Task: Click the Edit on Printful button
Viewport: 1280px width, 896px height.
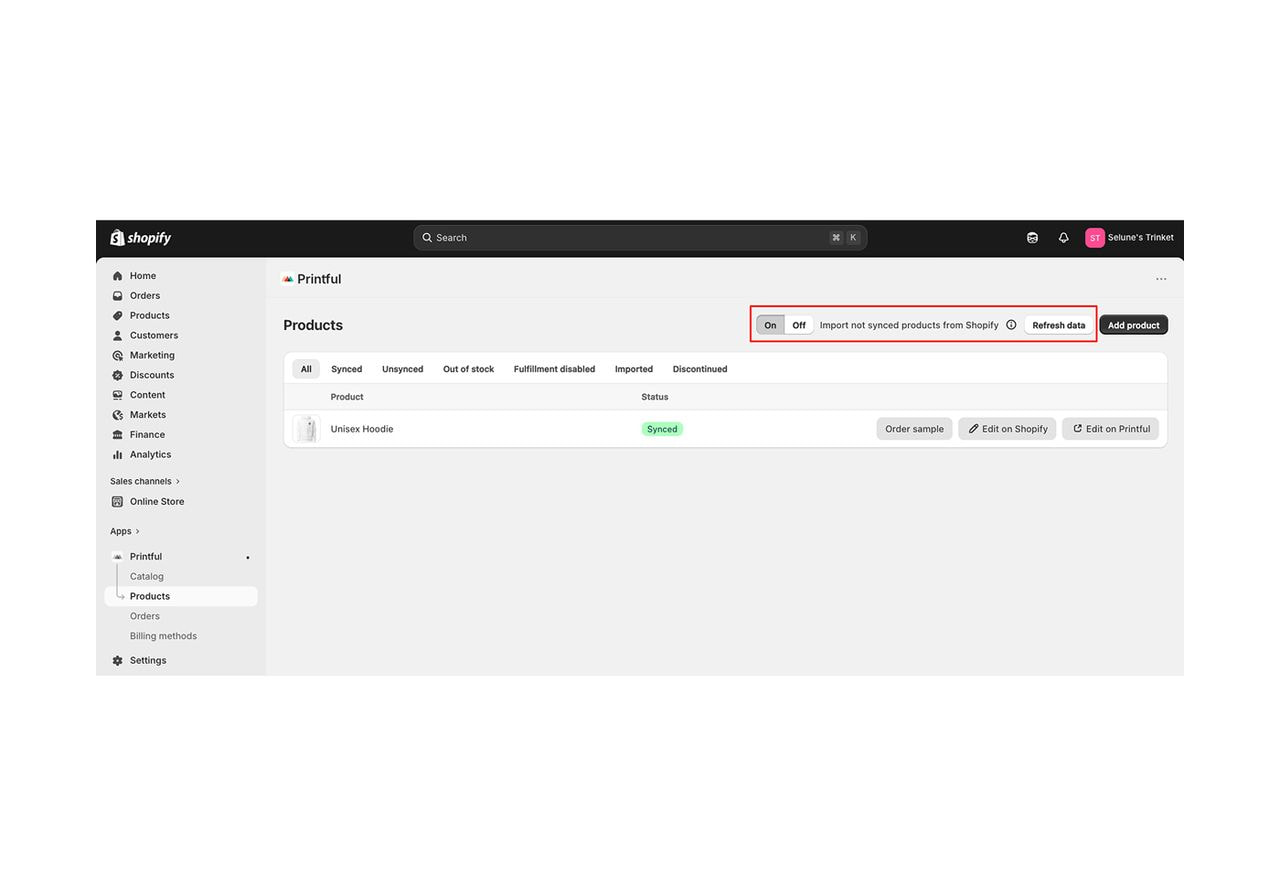Action: tap(1111, 429)
